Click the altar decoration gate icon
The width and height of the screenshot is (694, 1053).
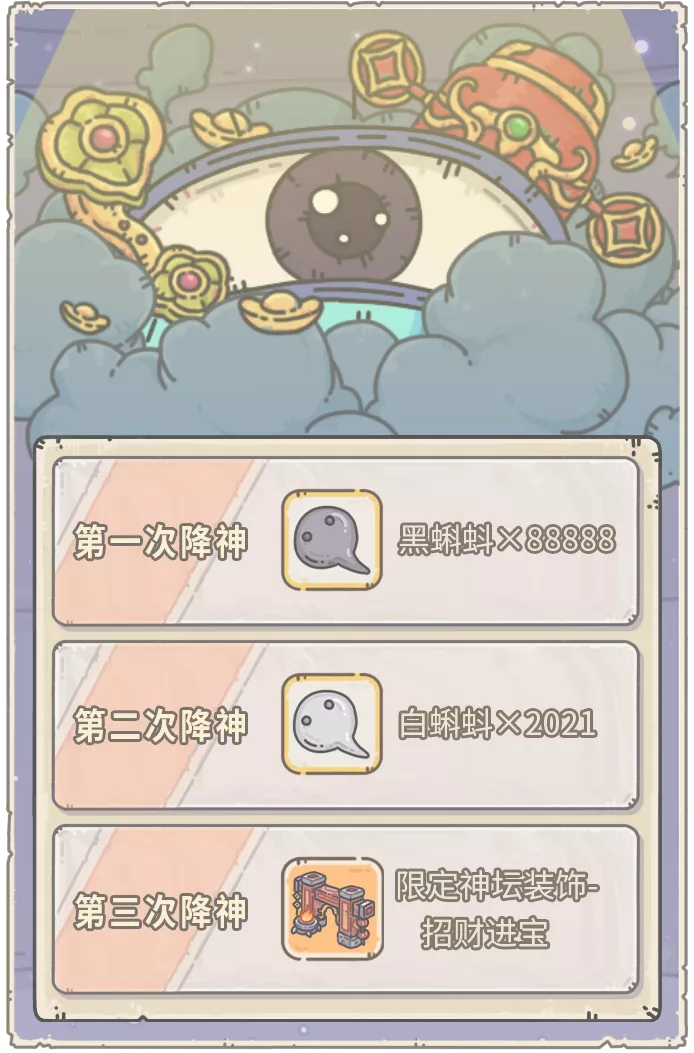332,909
